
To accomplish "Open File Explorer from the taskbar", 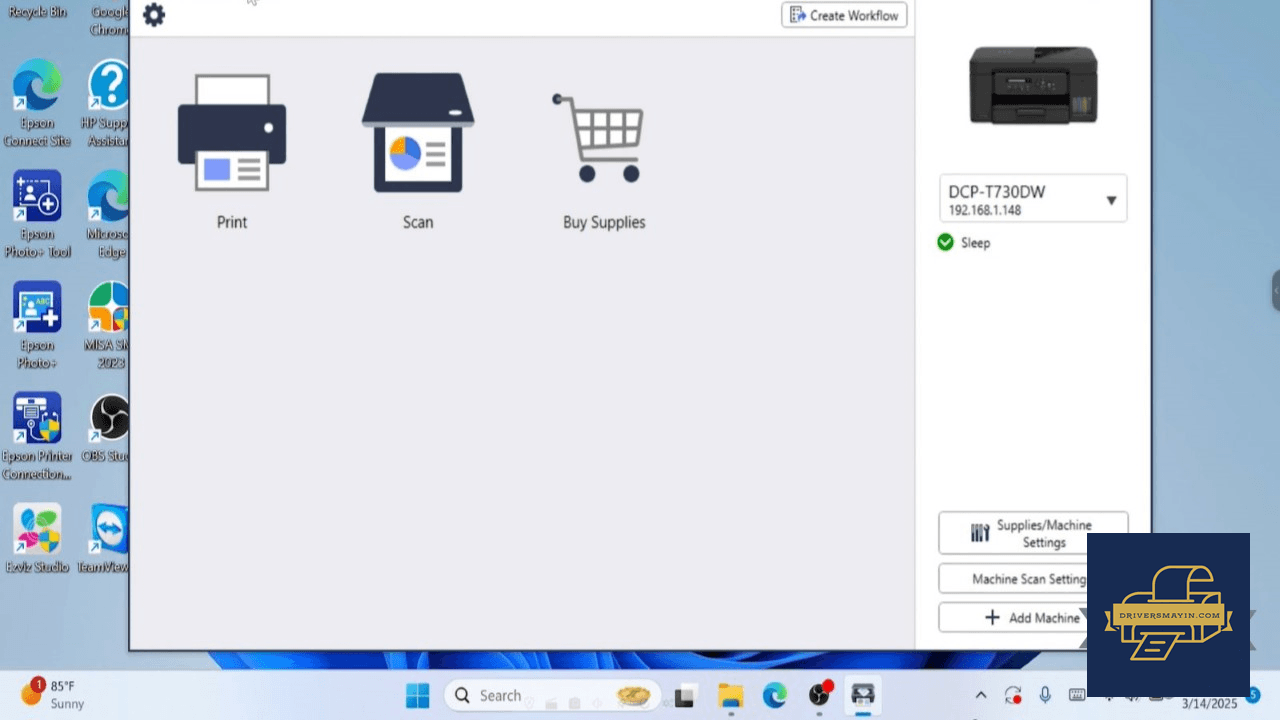I will (731, 696).
